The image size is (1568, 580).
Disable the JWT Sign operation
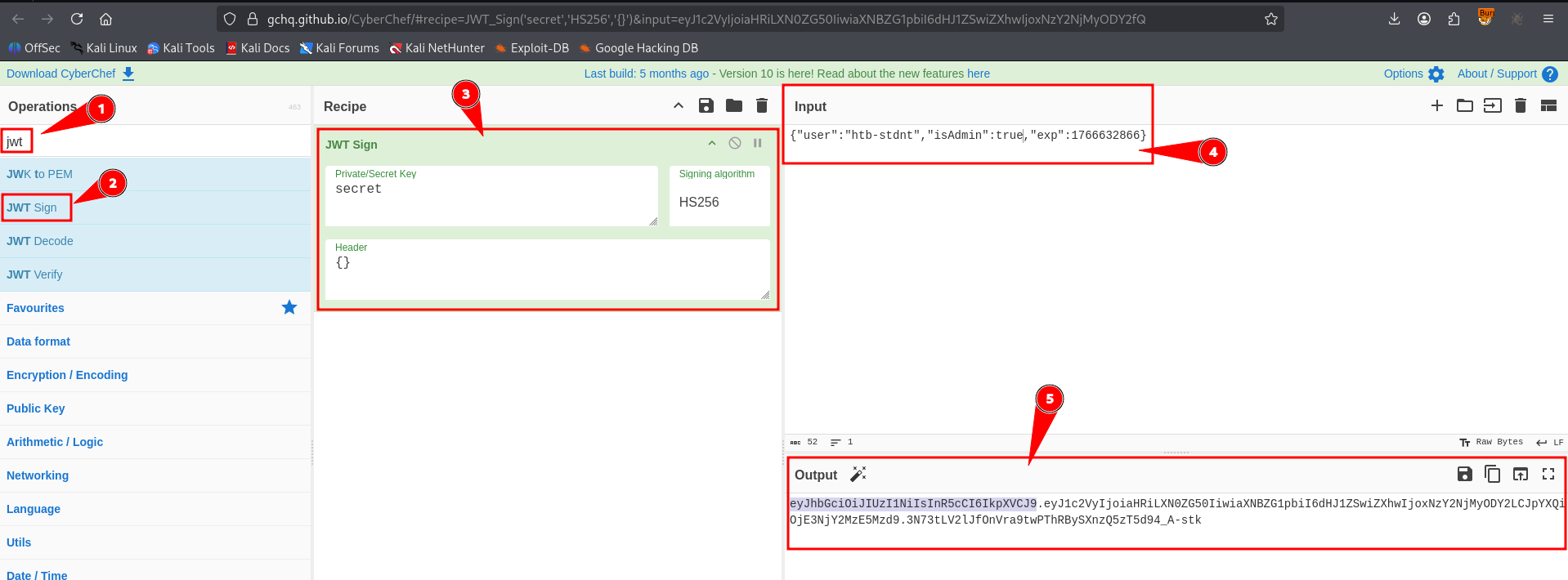pyautogui.click(x=735, y=143)
